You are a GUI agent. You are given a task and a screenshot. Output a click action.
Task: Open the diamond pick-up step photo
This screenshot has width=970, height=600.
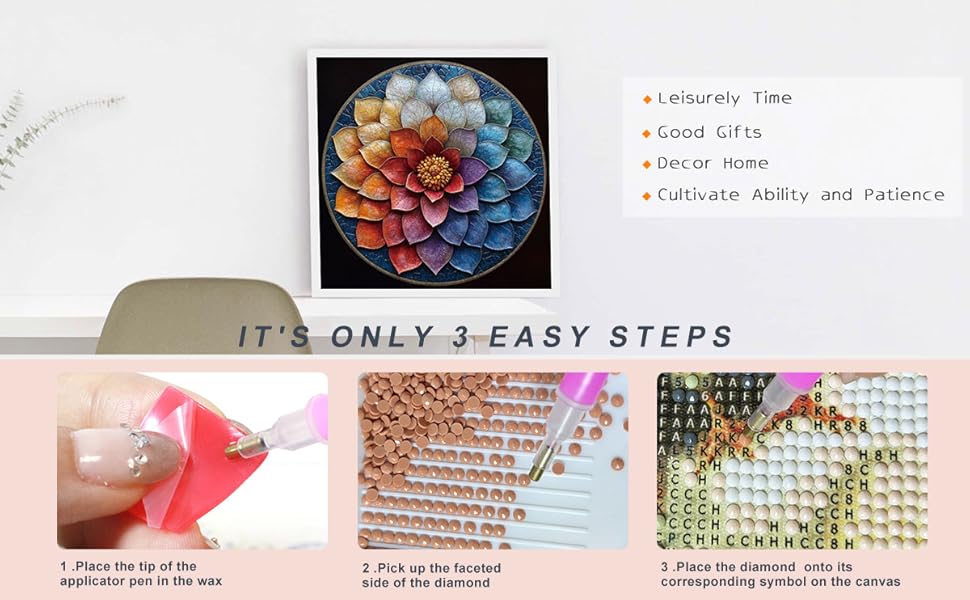(x=493, y=460)
